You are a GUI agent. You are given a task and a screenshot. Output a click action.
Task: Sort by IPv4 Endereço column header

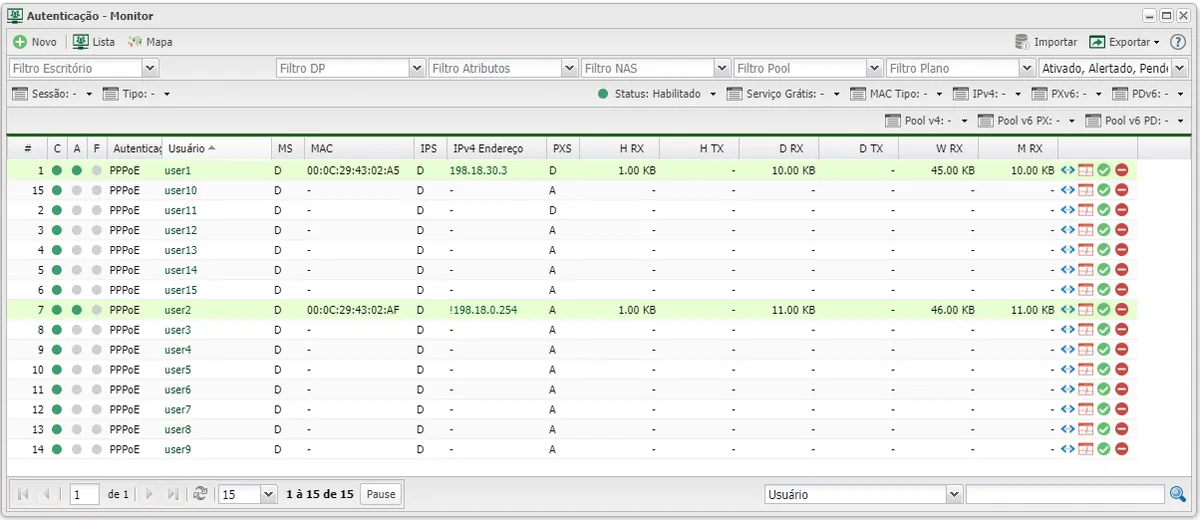click(496, 148)
